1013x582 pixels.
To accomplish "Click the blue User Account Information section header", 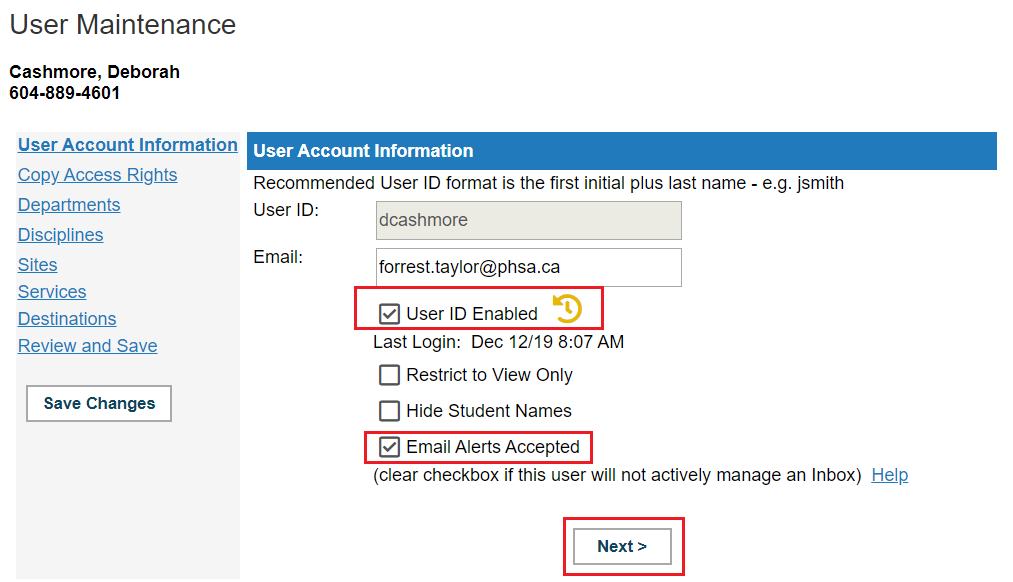I will point(621,151).
